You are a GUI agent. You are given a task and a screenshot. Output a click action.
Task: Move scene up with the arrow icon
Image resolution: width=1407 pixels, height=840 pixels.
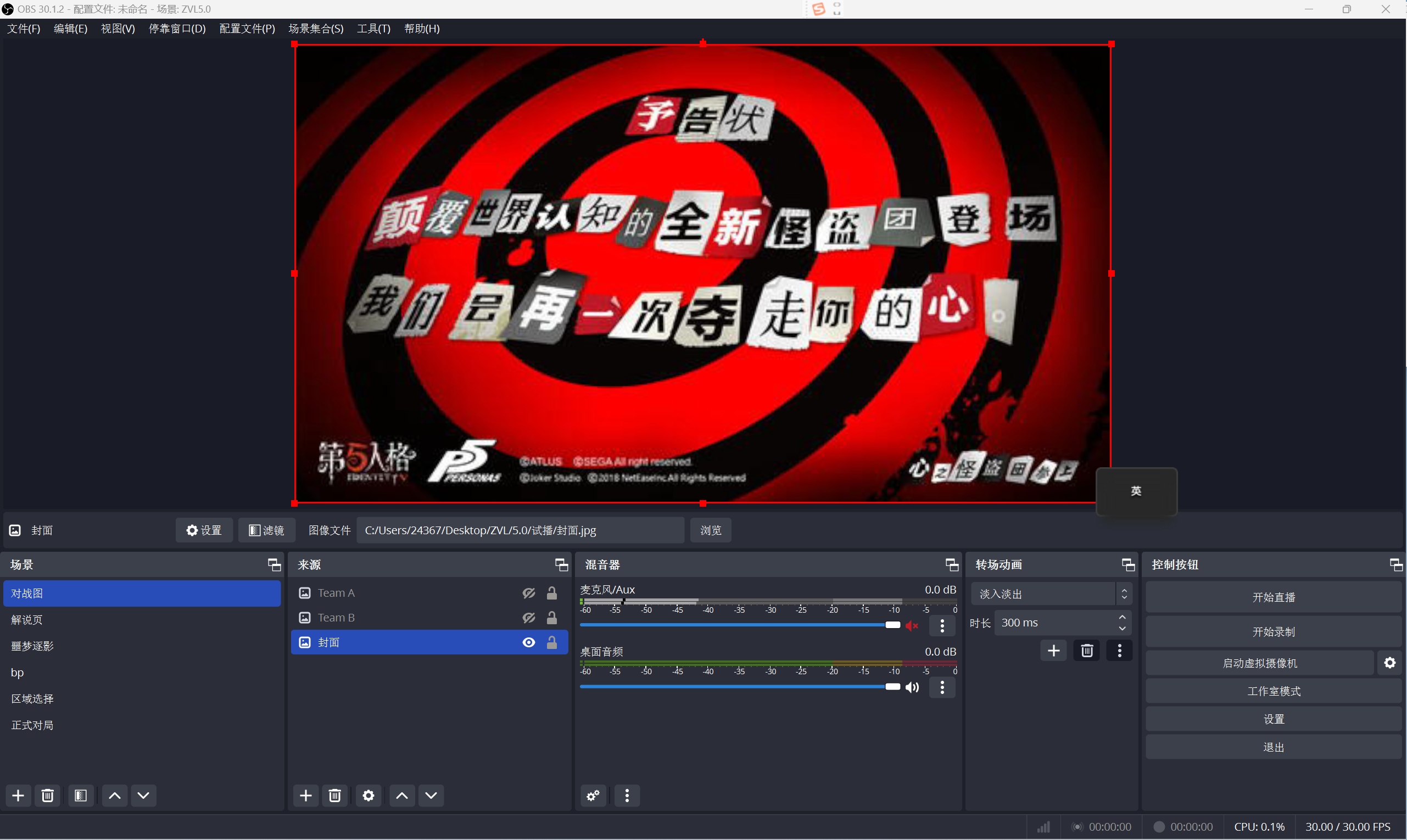pos(114,796)
